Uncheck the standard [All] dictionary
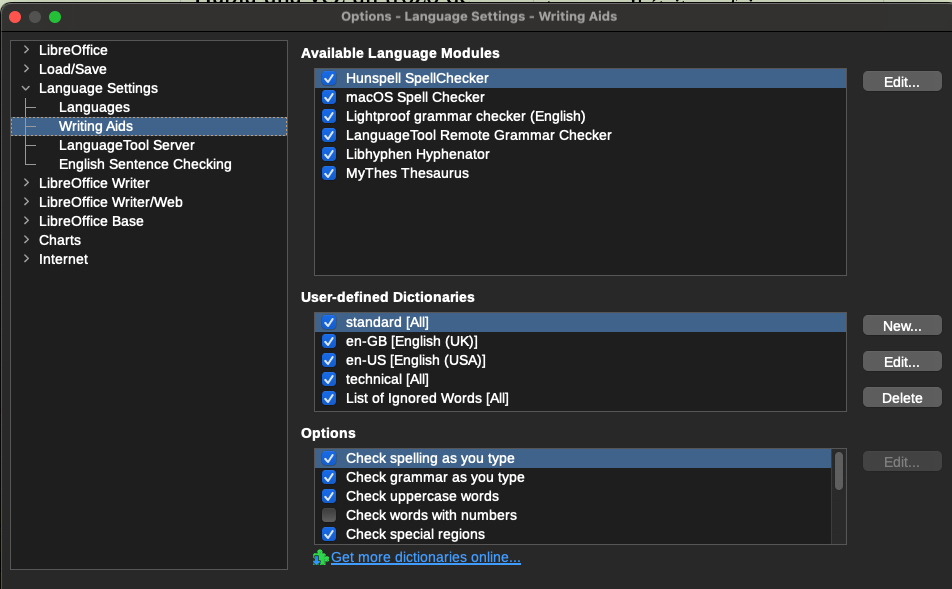952x589 pixels. [329, 322]
